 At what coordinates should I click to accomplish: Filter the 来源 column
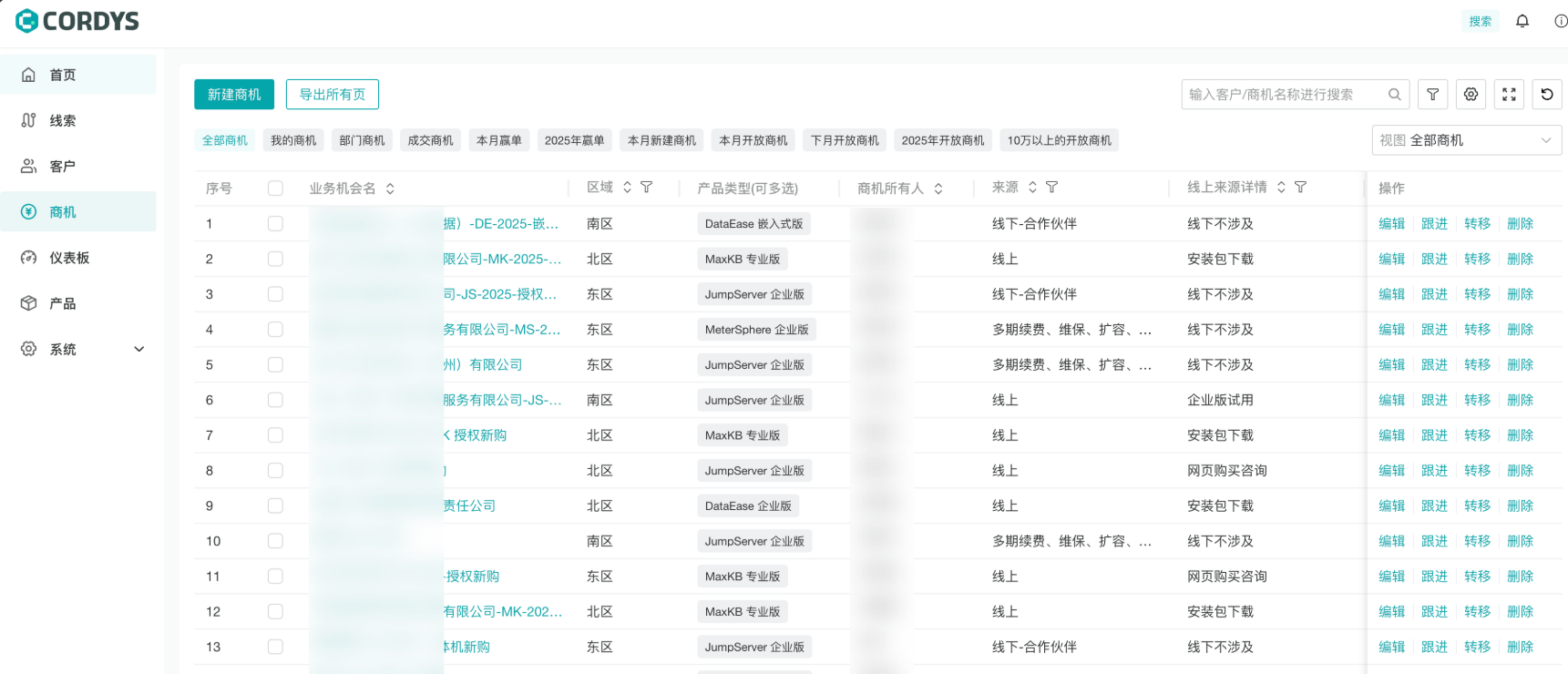pos(1051,187)
